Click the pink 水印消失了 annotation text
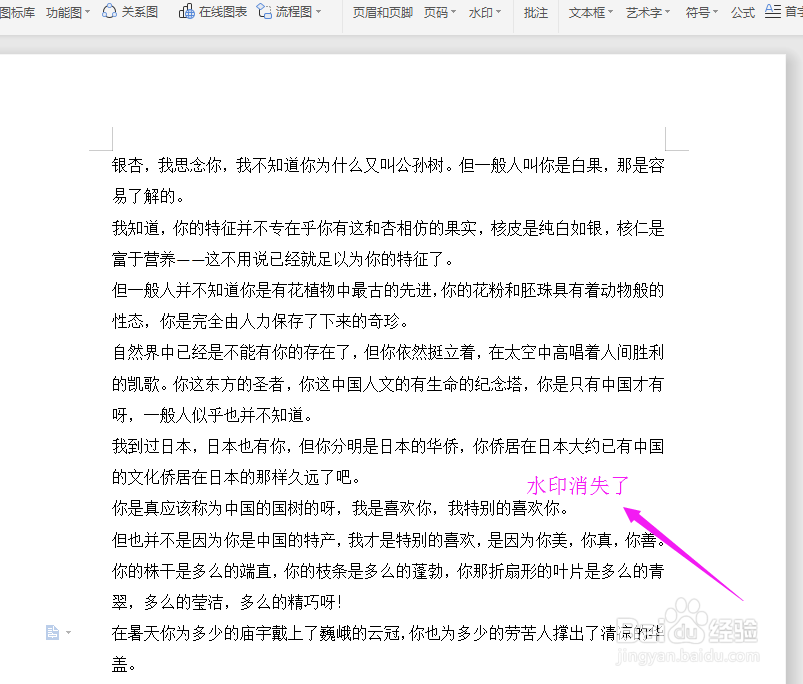The width and height of the screenshot is (803, 684). pos(577,483)
